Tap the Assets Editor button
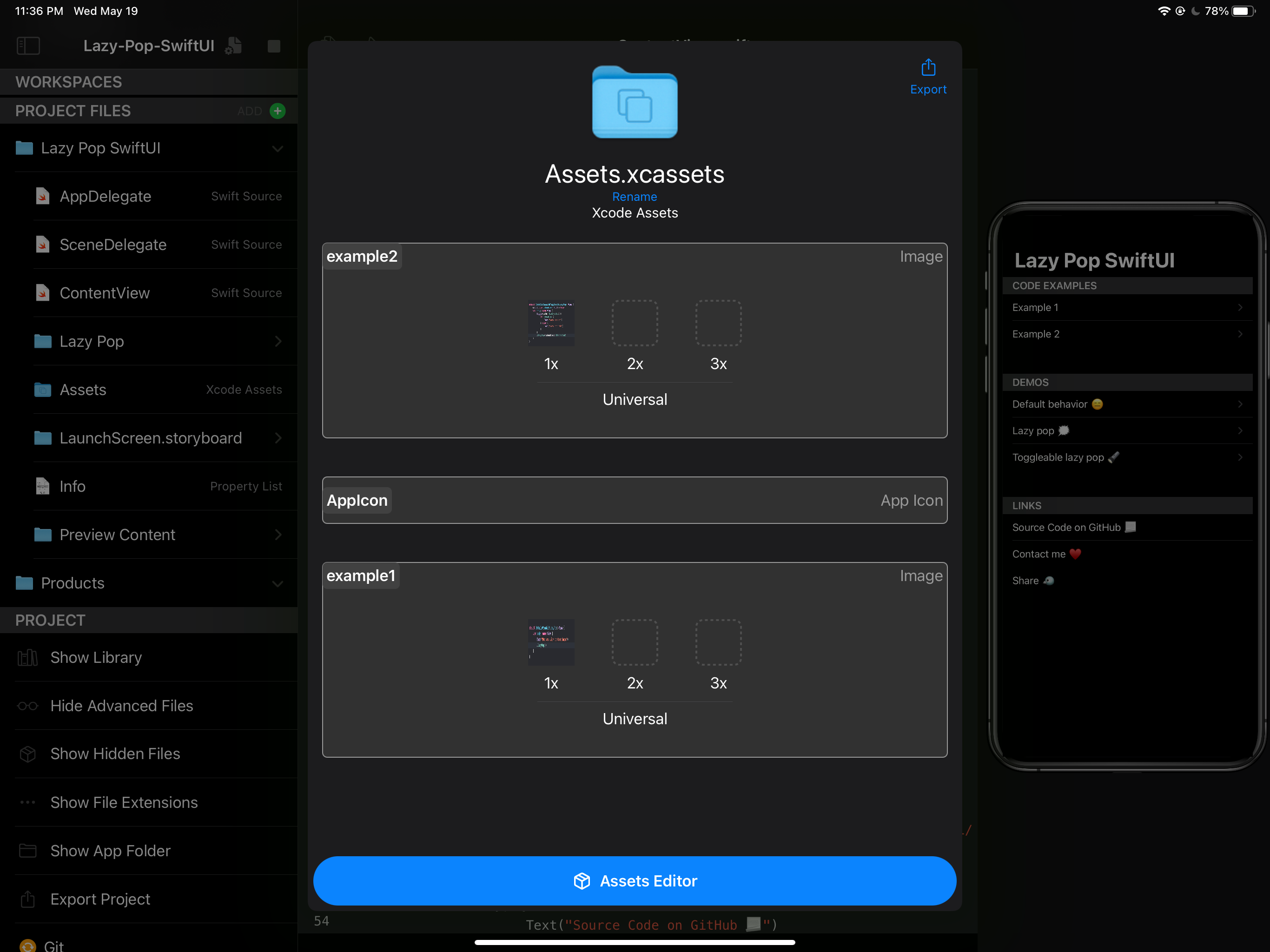Viewport: 1270px width, 952px height. (x=635, y=881)
